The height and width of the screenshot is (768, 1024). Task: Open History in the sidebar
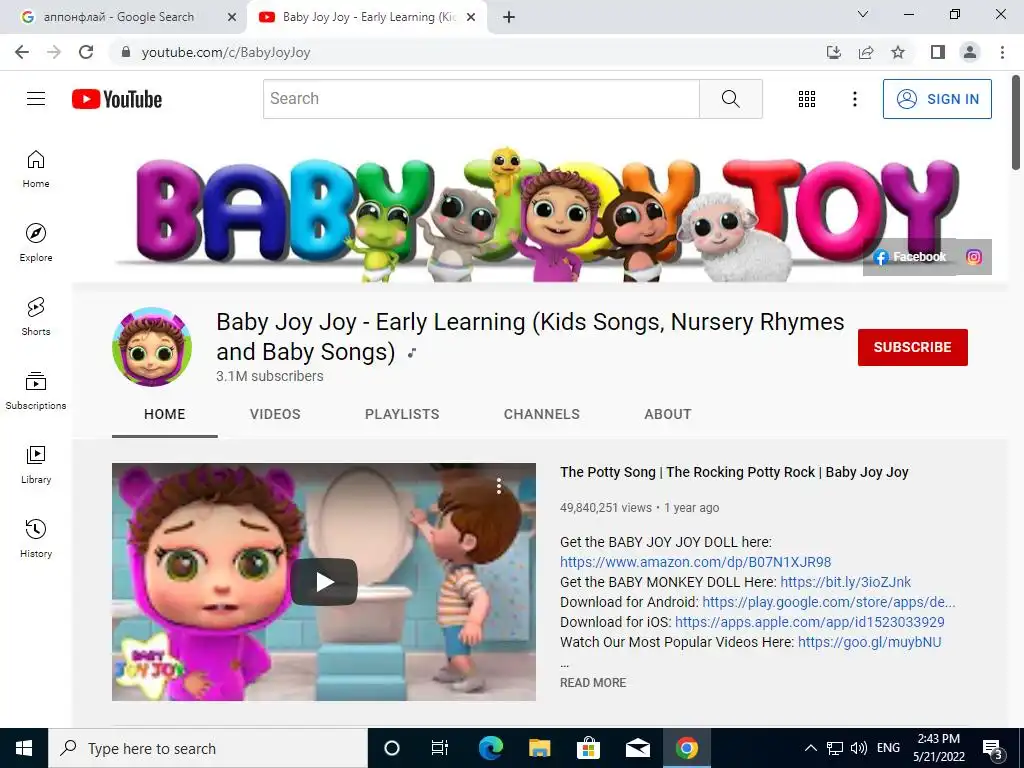click(x=36, y=538)
